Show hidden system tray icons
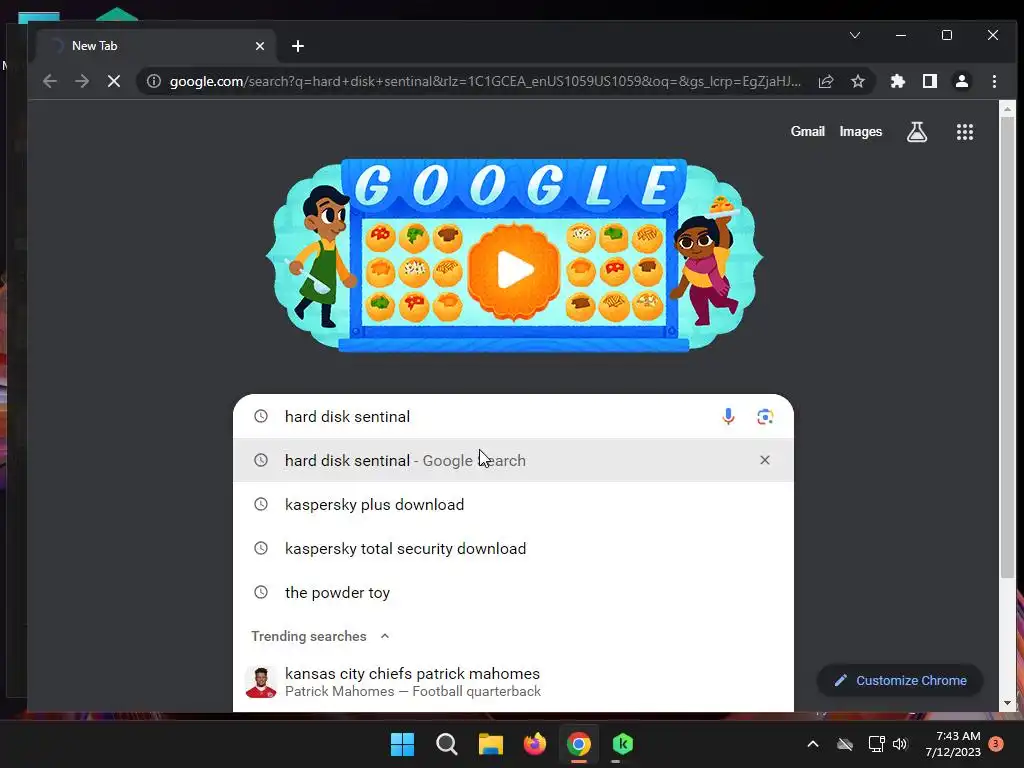Image resolution: width=1024 pixels, height=768 pixels. coord(813,744)
